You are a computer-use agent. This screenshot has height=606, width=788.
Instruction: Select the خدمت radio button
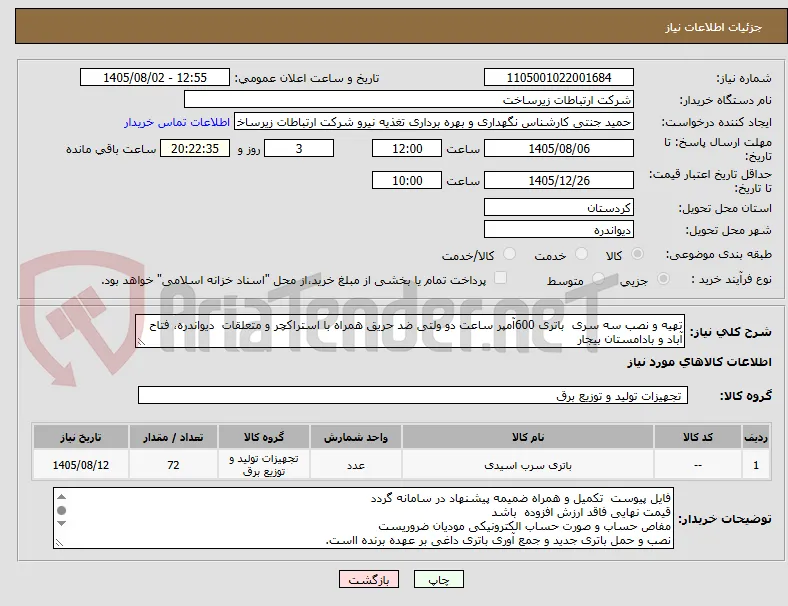[581, 254]
